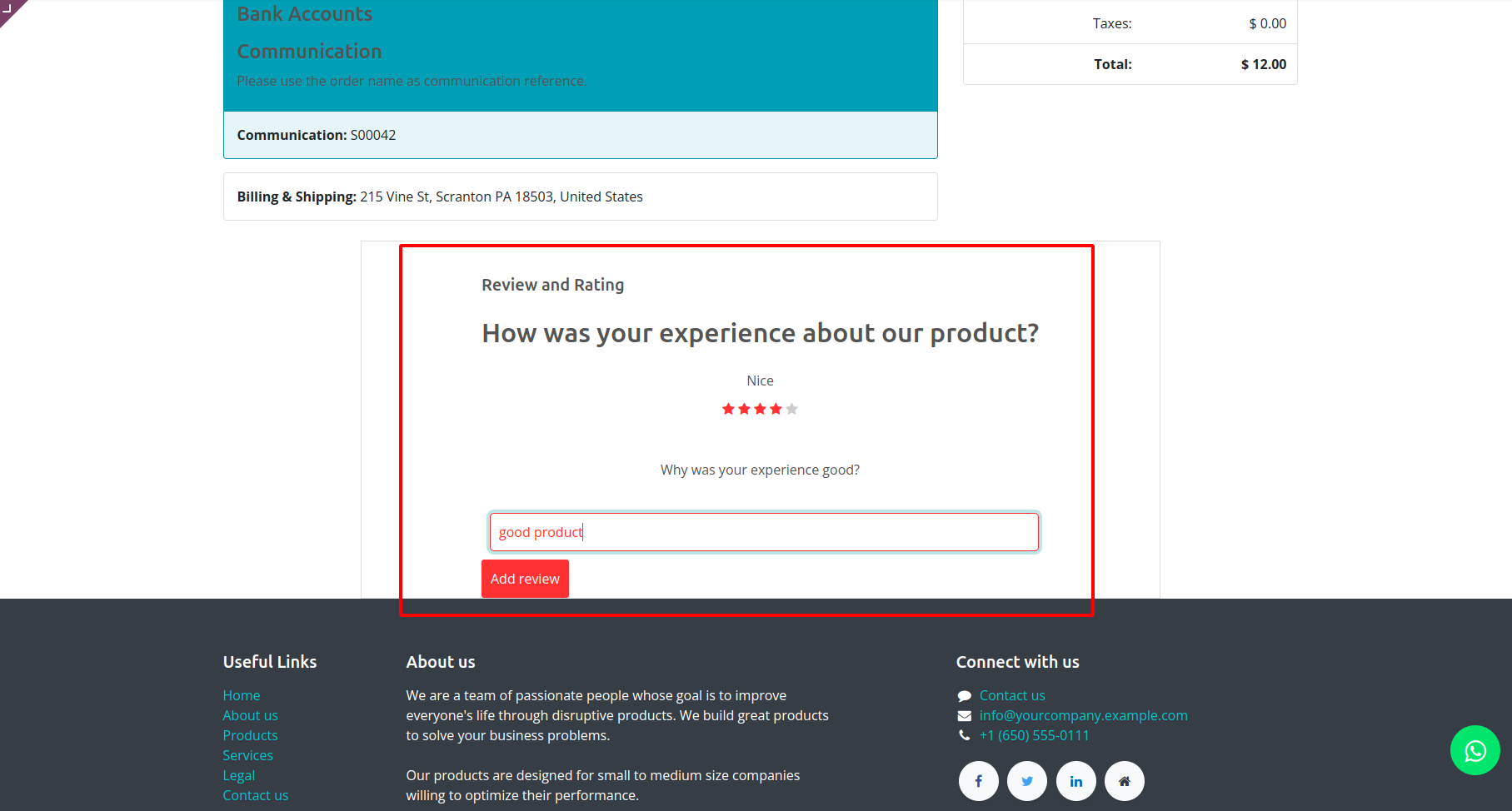Open the Home footer link
This screenshot has height=811, width=1512.
pos(242,695)
